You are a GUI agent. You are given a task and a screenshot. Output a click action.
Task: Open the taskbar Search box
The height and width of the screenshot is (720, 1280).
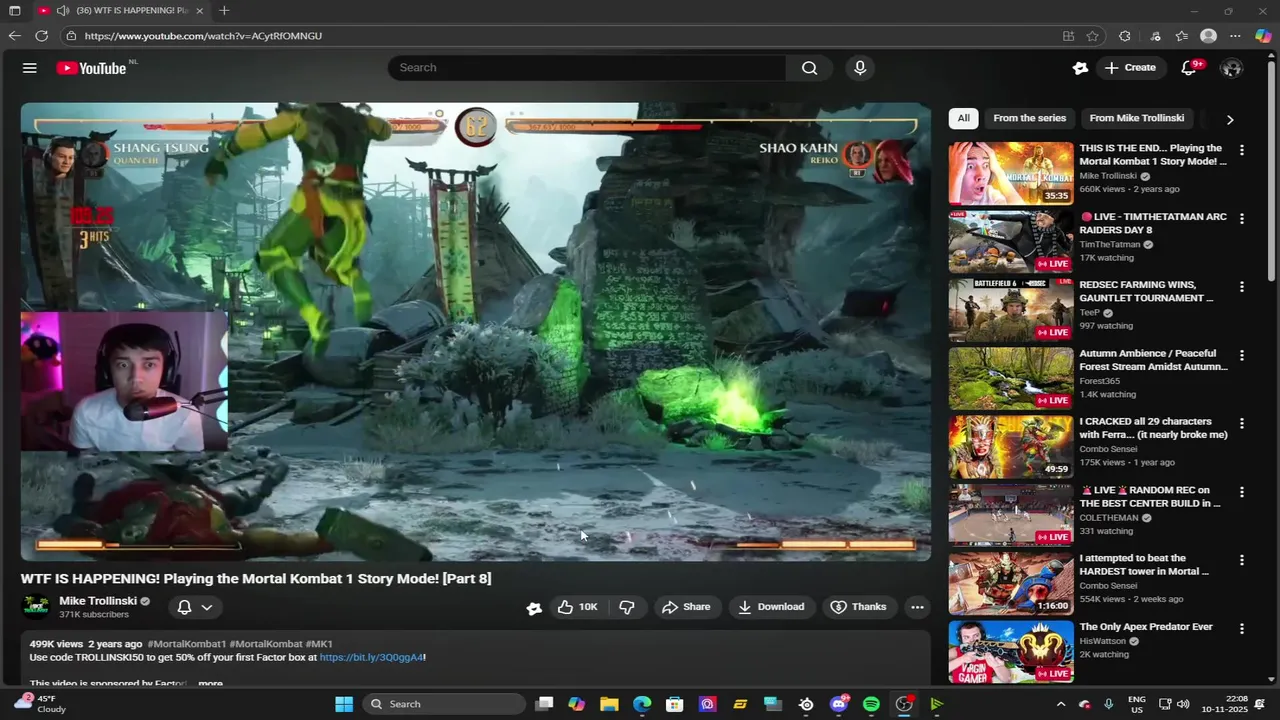[x=444, y=704]
